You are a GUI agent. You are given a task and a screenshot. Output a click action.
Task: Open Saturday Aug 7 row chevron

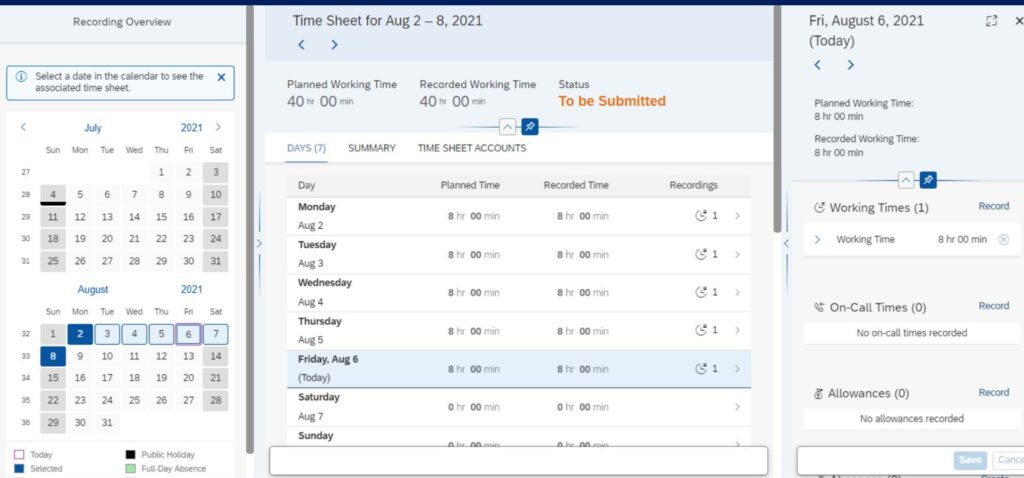(x=737, y=407)
